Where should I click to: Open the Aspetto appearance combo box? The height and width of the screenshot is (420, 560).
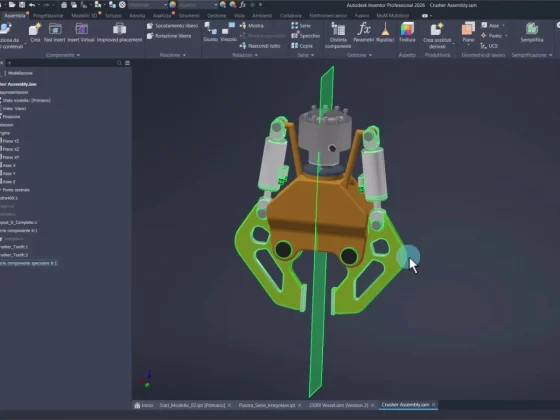coord(198,5)
